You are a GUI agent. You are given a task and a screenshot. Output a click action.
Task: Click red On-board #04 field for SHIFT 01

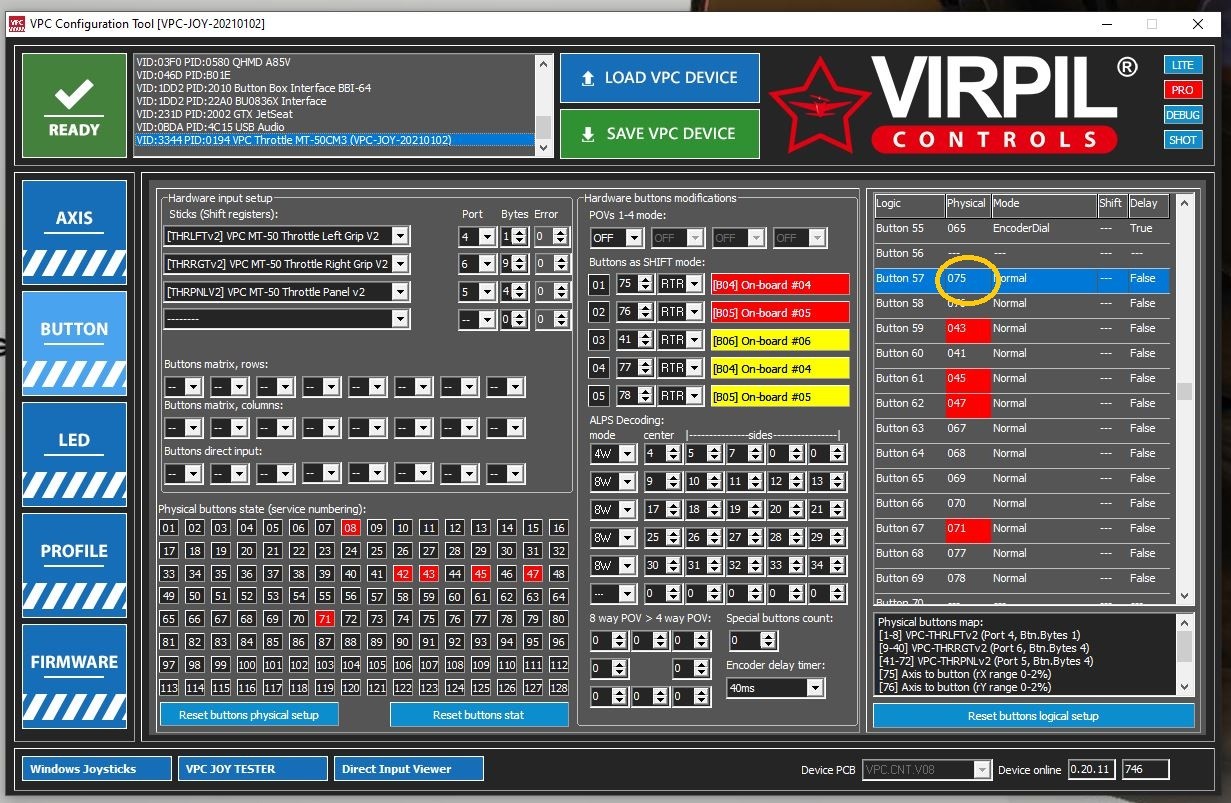(x=780, y=284)
